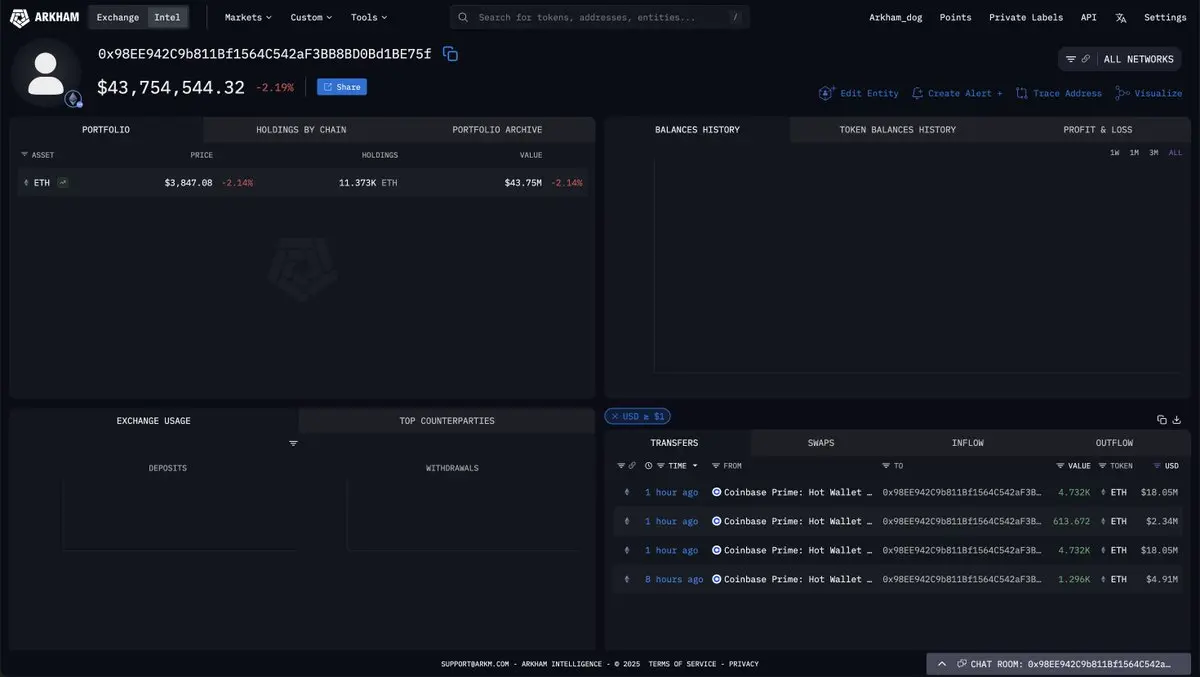Remove the USD ≥ $1 filter chip

click(x=615, y=416)
